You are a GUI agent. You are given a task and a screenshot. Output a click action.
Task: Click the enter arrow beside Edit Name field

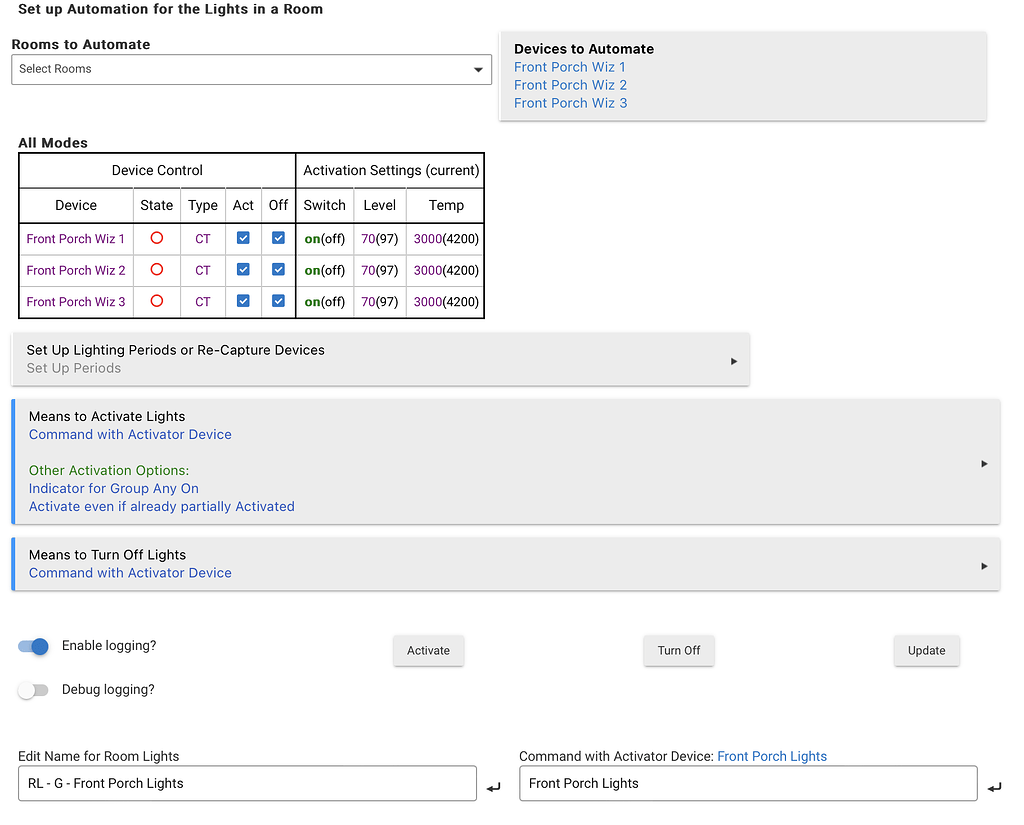pyautogui.click(x=493, y=788)
